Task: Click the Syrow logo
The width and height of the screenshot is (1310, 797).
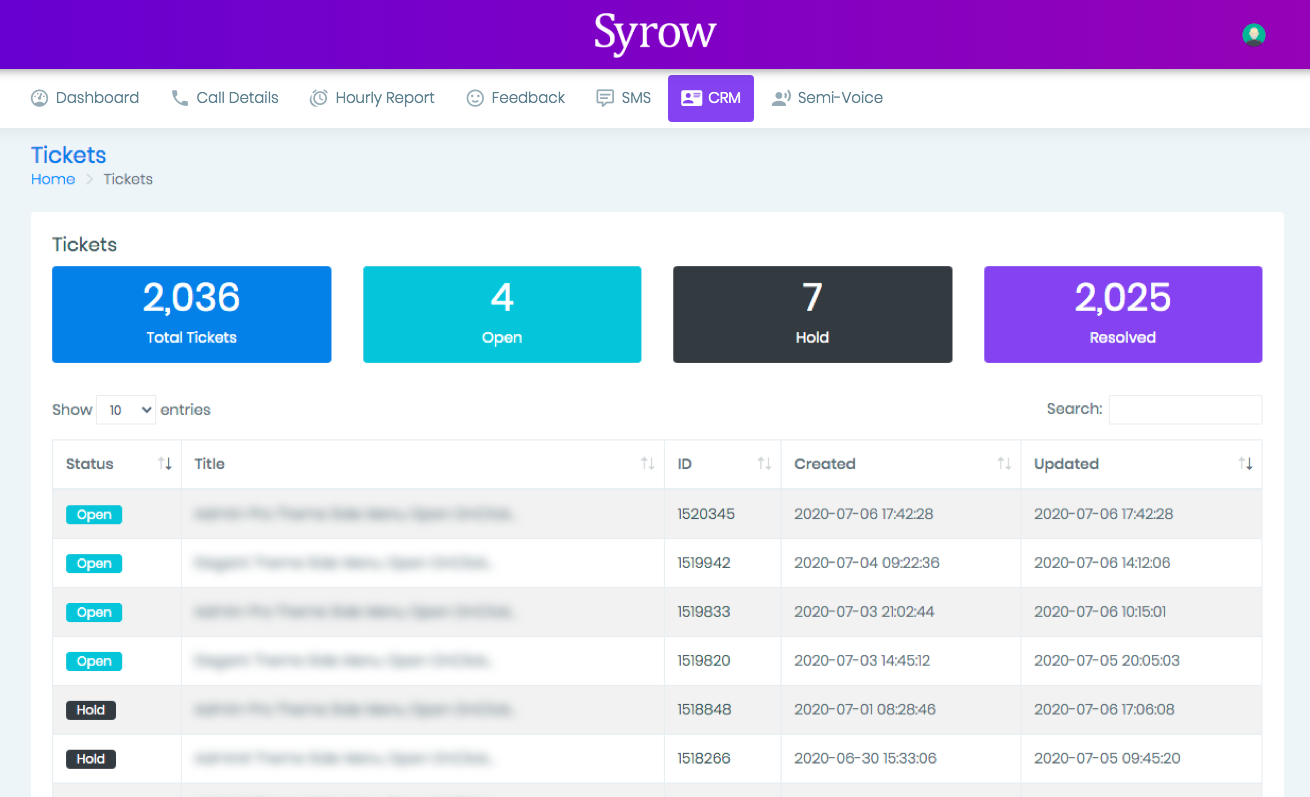Action: pos(655,33)
